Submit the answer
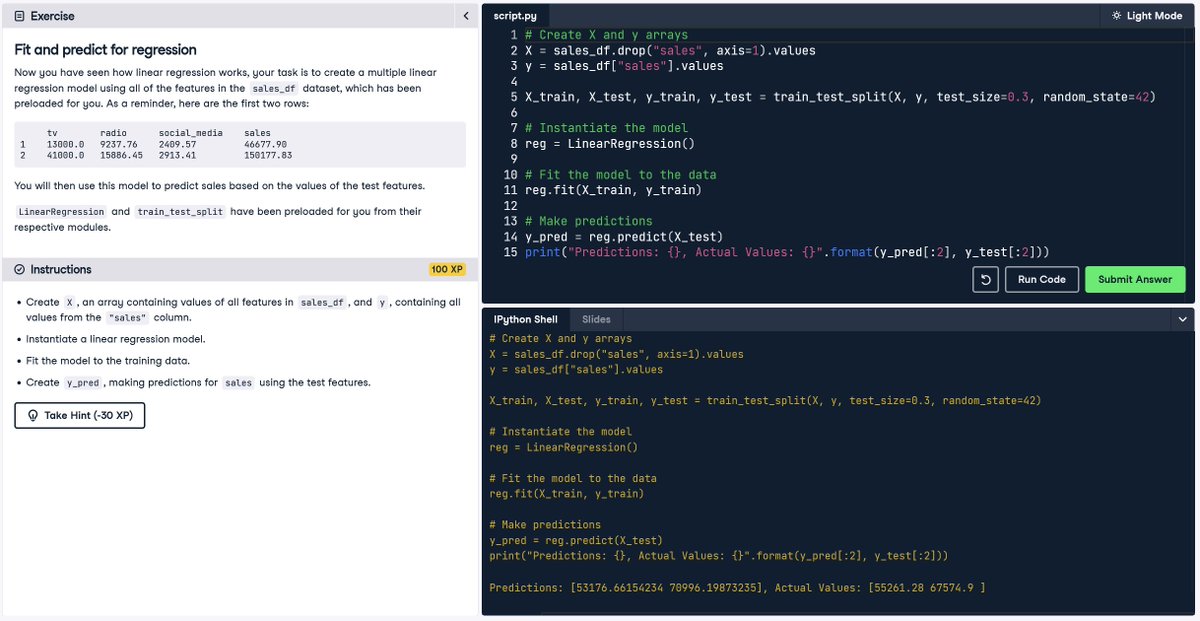 1135,280
